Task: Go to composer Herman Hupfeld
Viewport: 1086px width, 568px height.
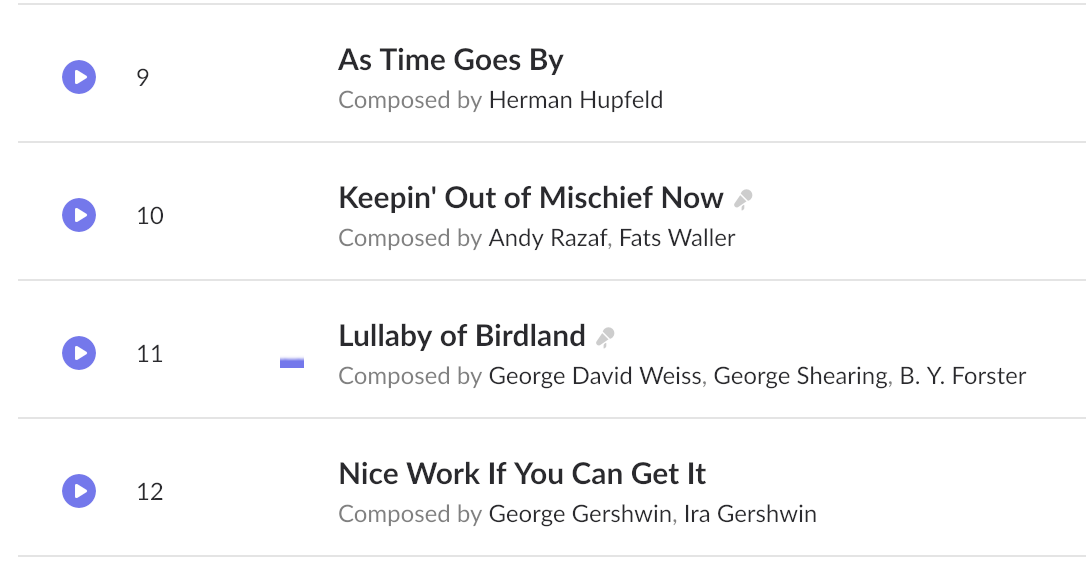Action: pos(575,100)
